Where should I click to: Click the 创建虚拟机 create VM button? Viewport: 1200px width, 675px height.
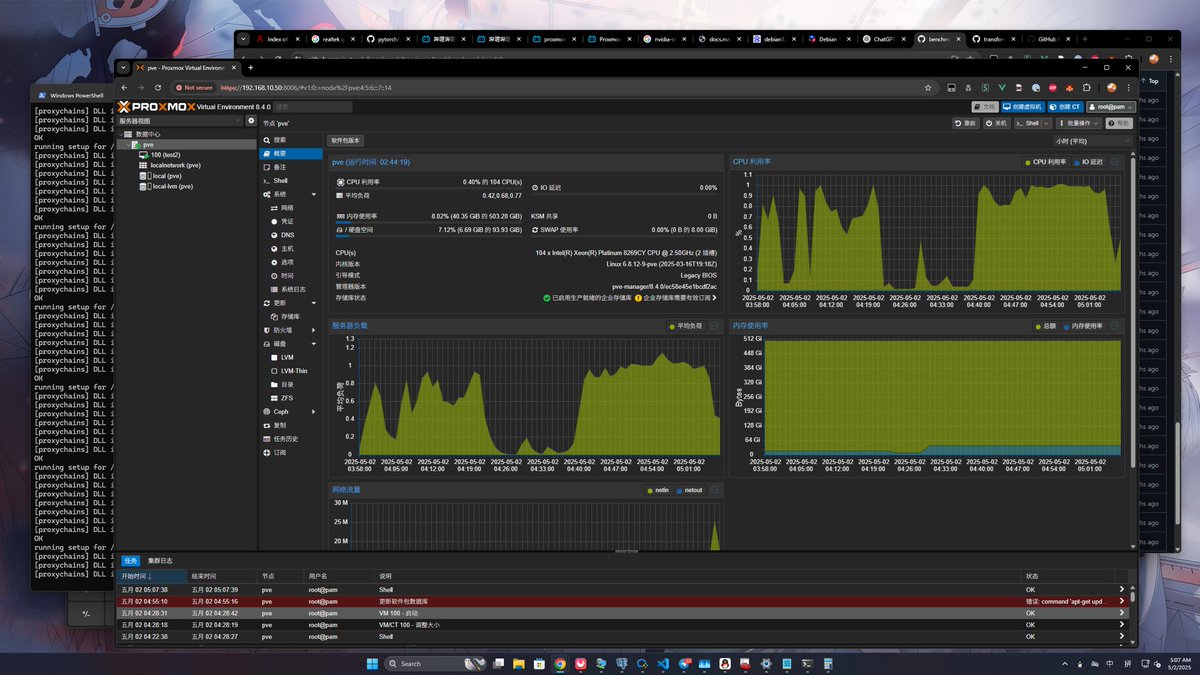pyautogui.click(x=1022, y=106)
